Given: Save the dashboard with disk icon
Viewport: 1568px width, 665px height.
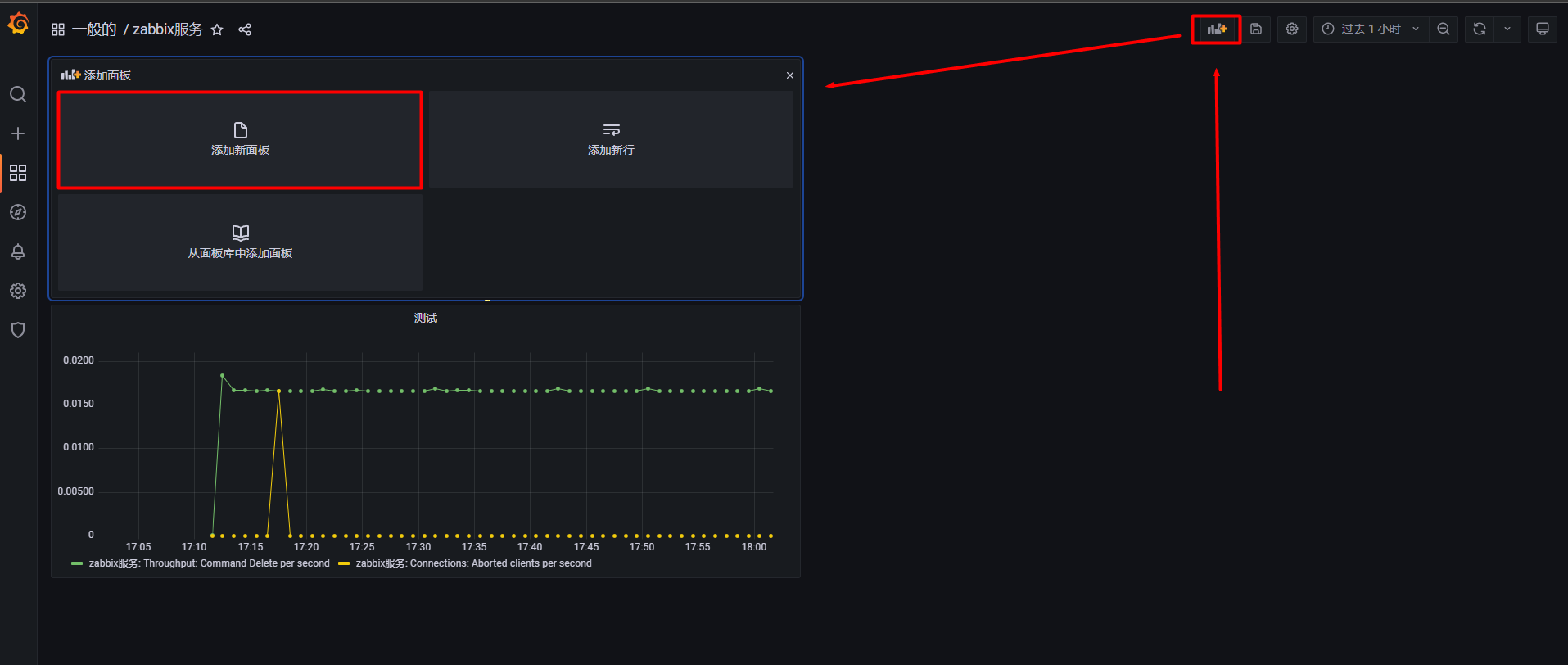Looking at the screenshot, I should tap(1256, 29).
